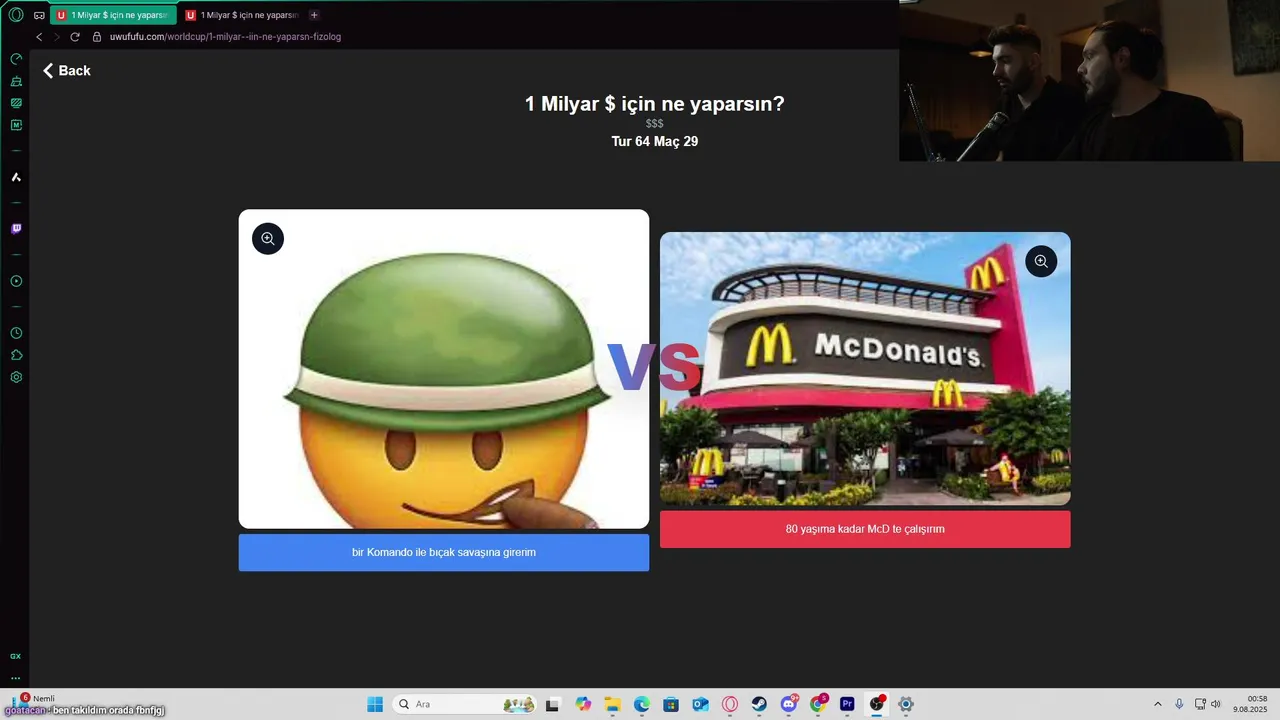Click browser forward arrow
Image resolution: width=1280 pixels, height=720 pixels.
56,37
